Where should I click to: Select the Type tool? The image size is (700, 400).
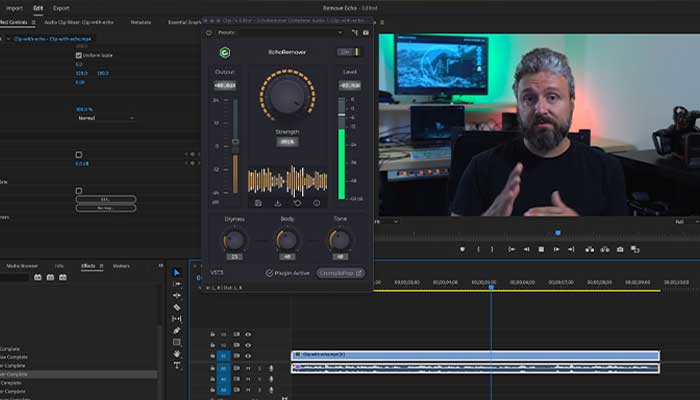pyautogui.click(x=177, y=365)
